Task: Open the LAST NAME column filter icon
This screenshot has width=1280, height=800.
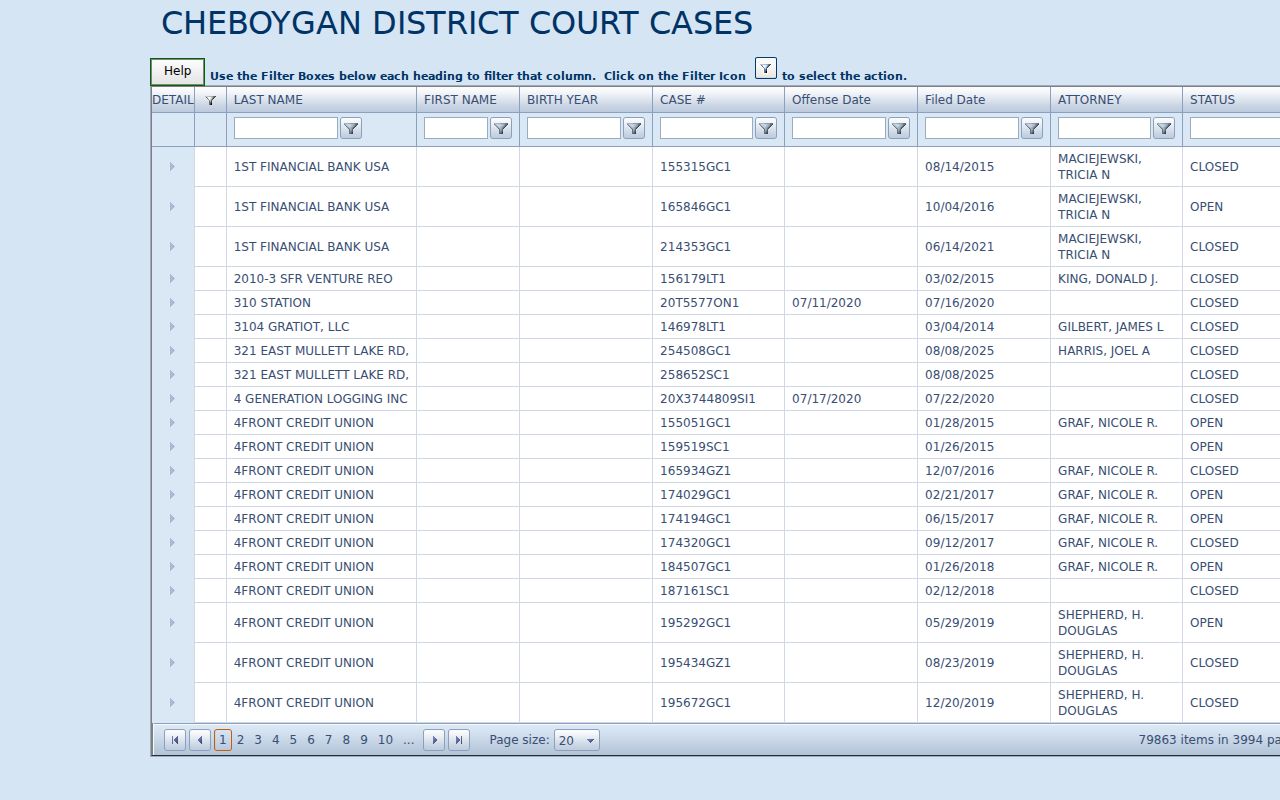Action: point(351,128)
